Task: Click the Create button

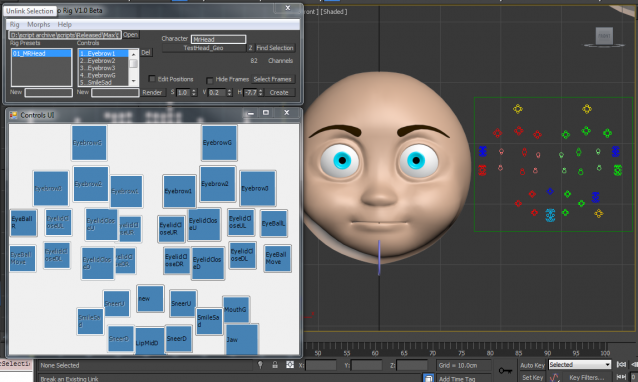Action: (x=279, y=92)
